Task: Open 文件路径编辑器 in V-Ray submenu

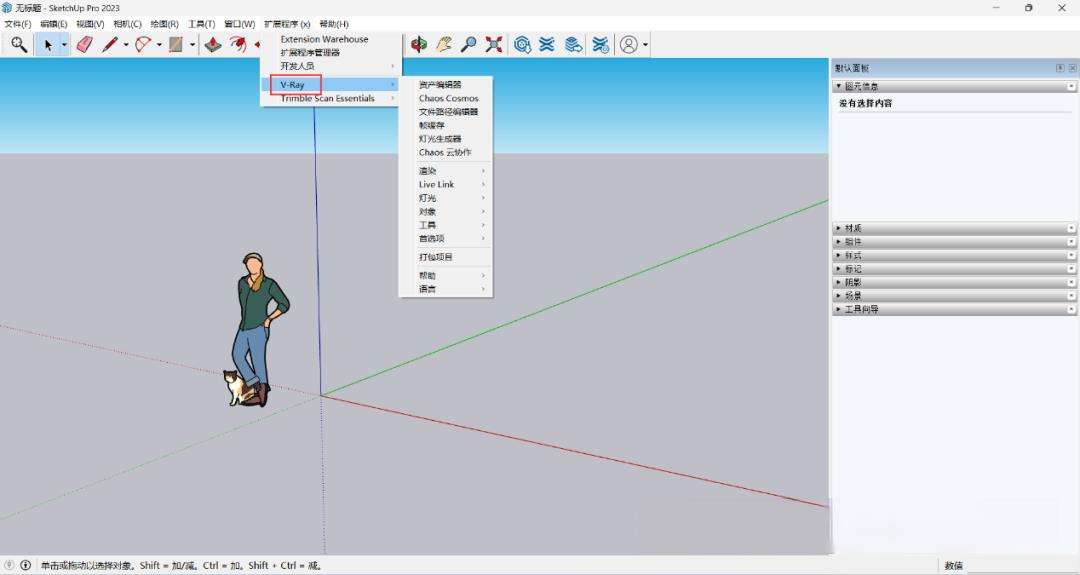Action: [x=446, y=112]
